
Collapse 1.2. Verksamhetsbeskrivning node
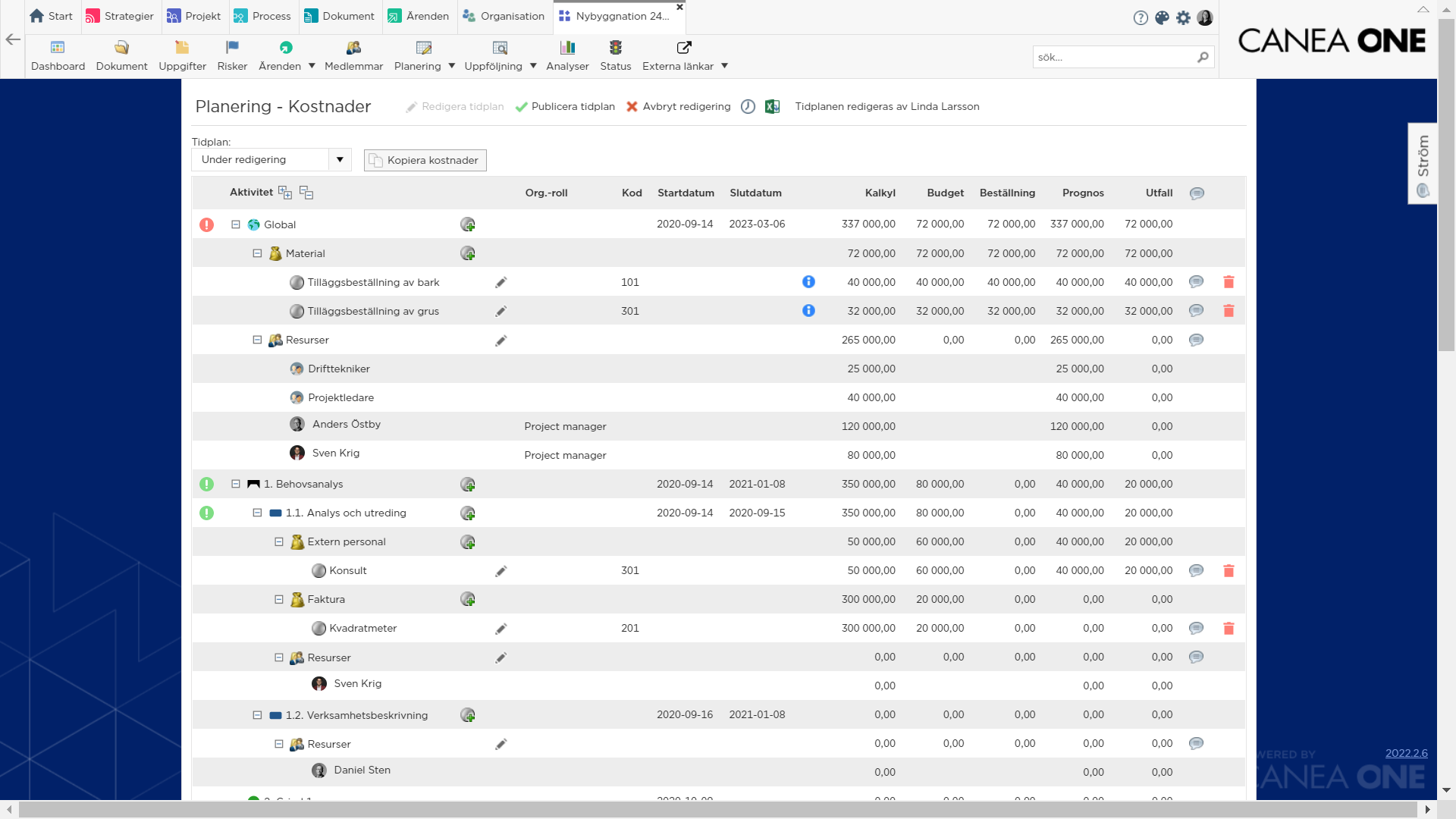(257, 715)
